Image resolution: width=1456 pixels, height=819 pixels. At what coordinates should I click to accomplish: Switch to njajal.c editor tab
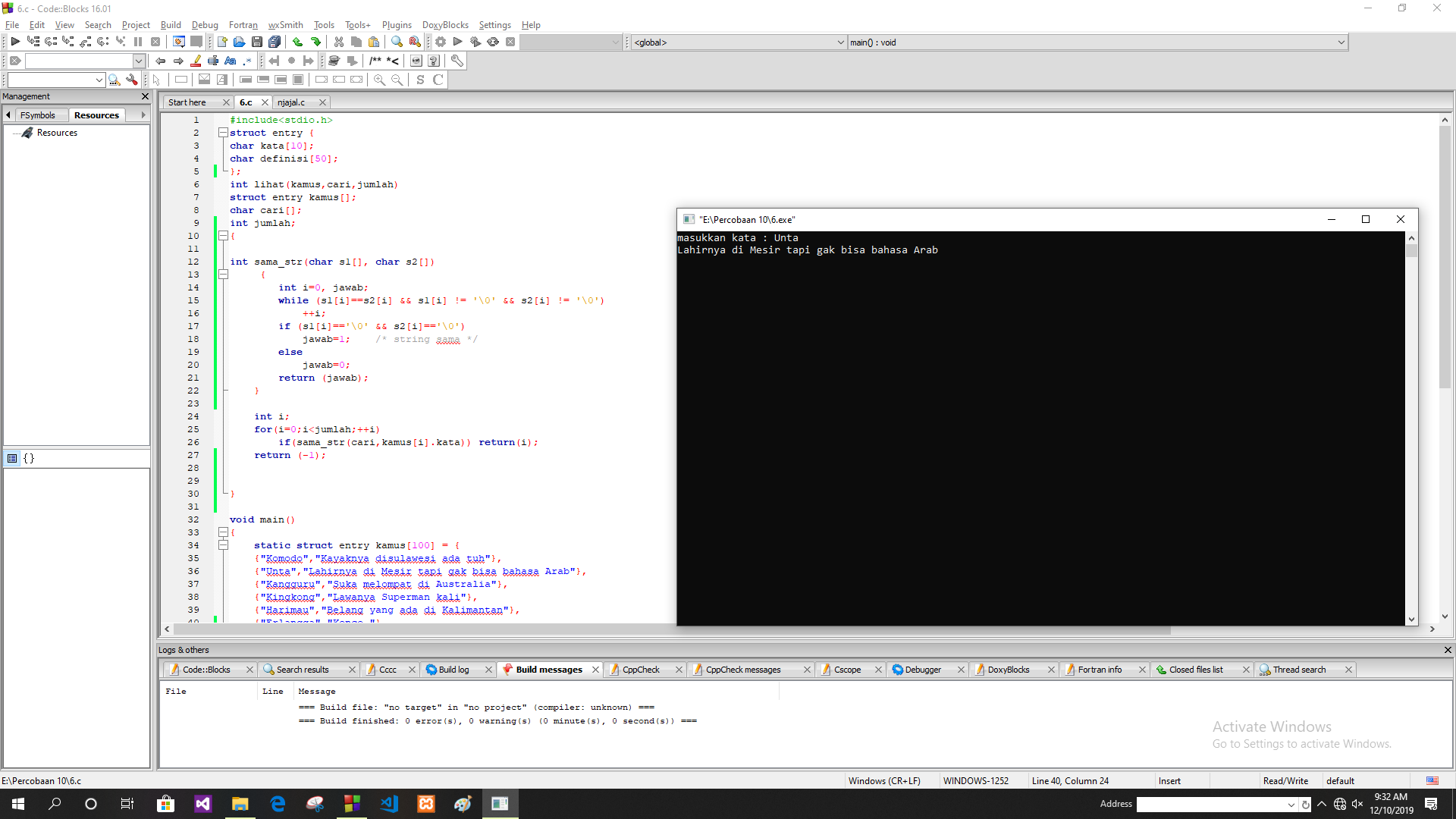(x=291, y=102)
